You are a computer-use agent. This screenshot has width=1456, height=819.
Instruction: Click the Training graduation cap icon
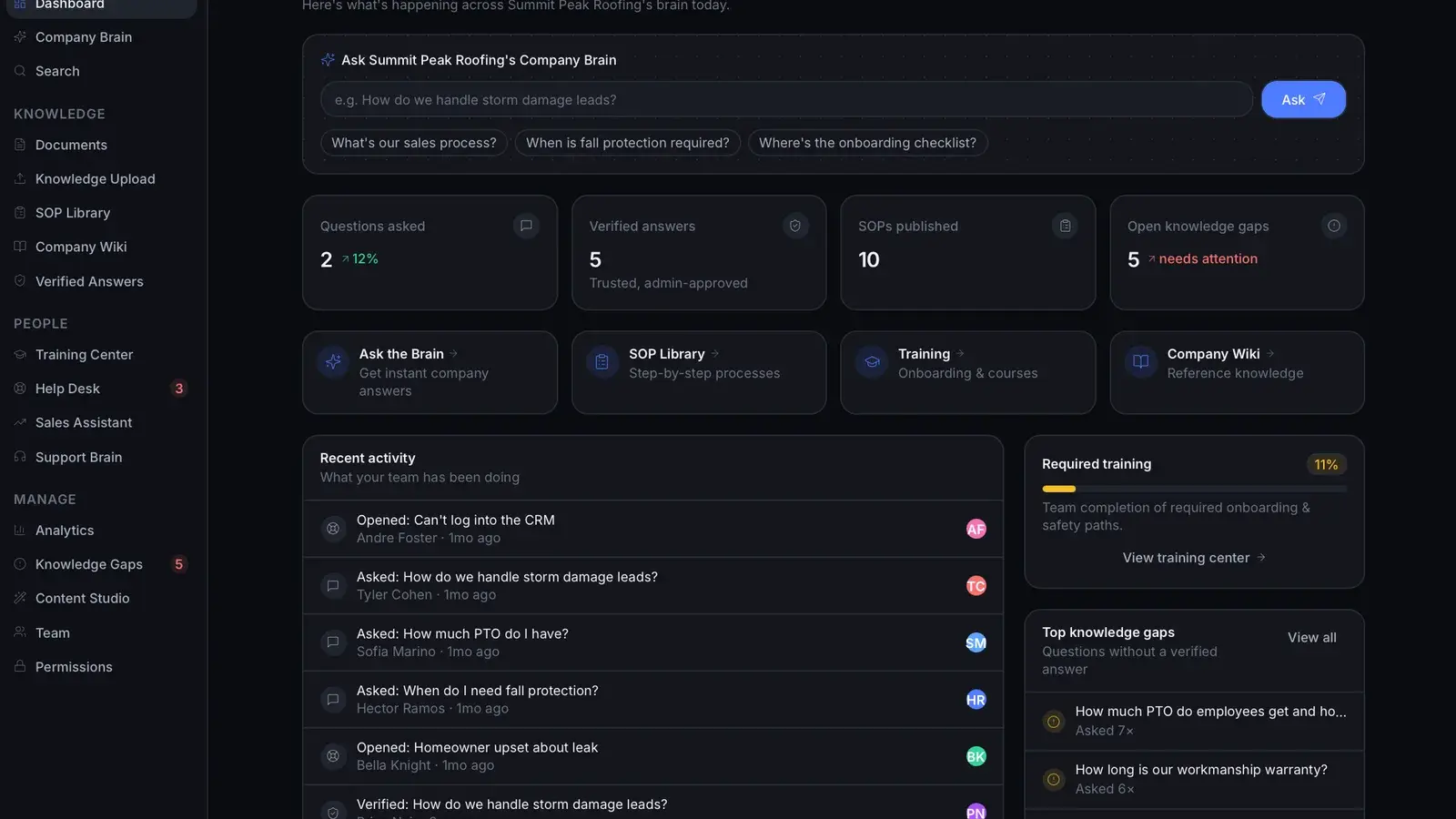tap(872, 362)
